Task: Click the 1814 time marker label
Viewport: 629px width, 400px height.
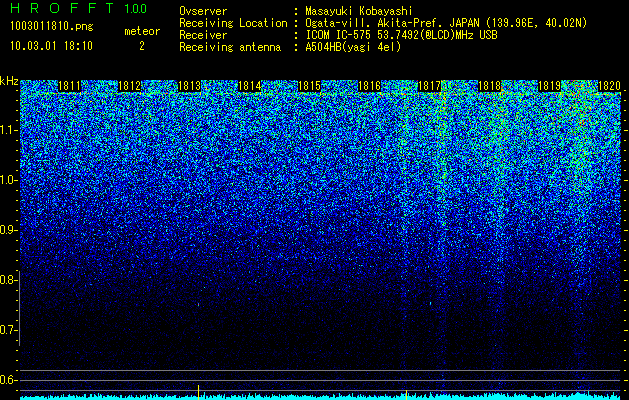Action: [250, 86]
